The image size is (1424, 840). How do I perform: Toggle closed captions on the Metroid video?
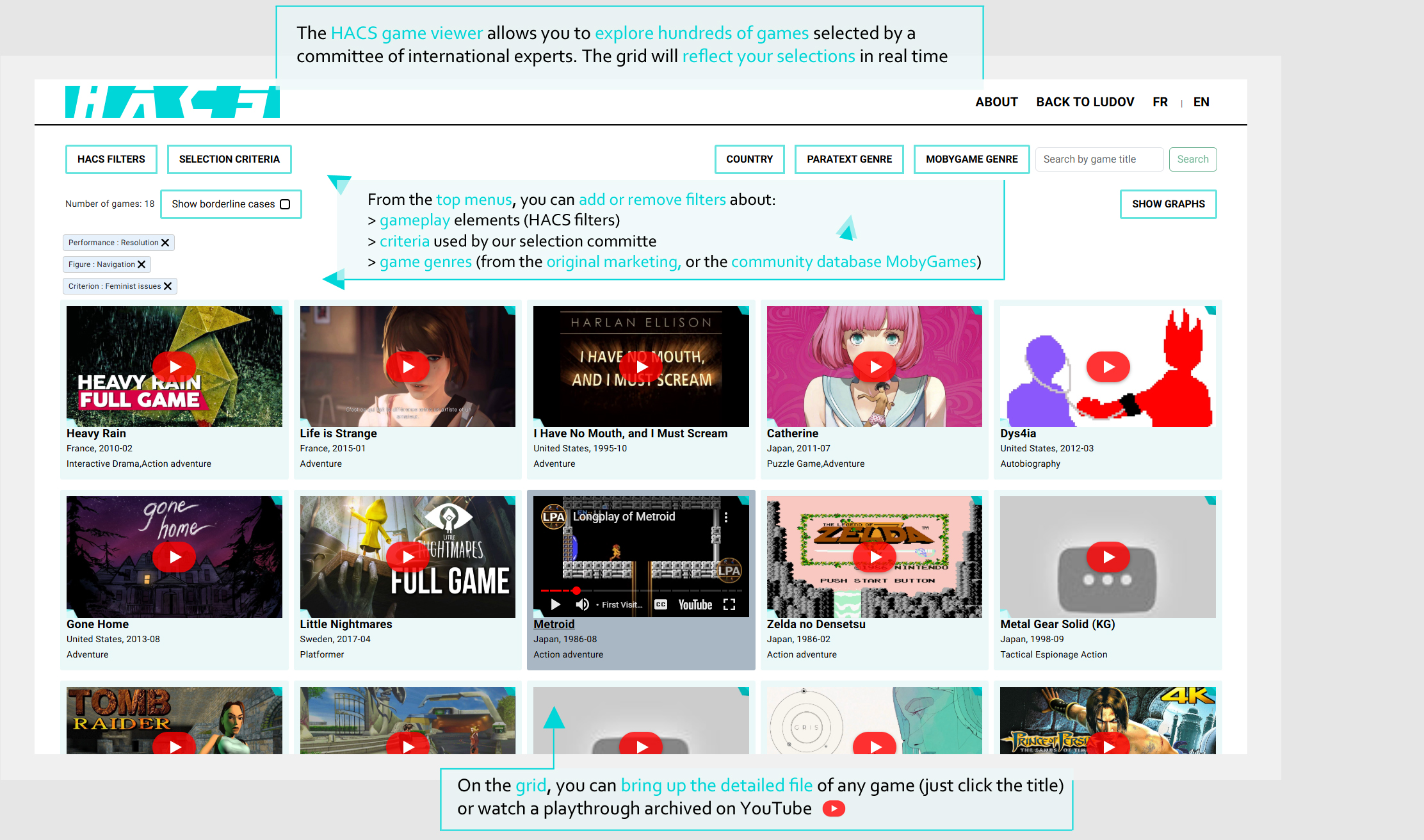(x=661, y=604)
